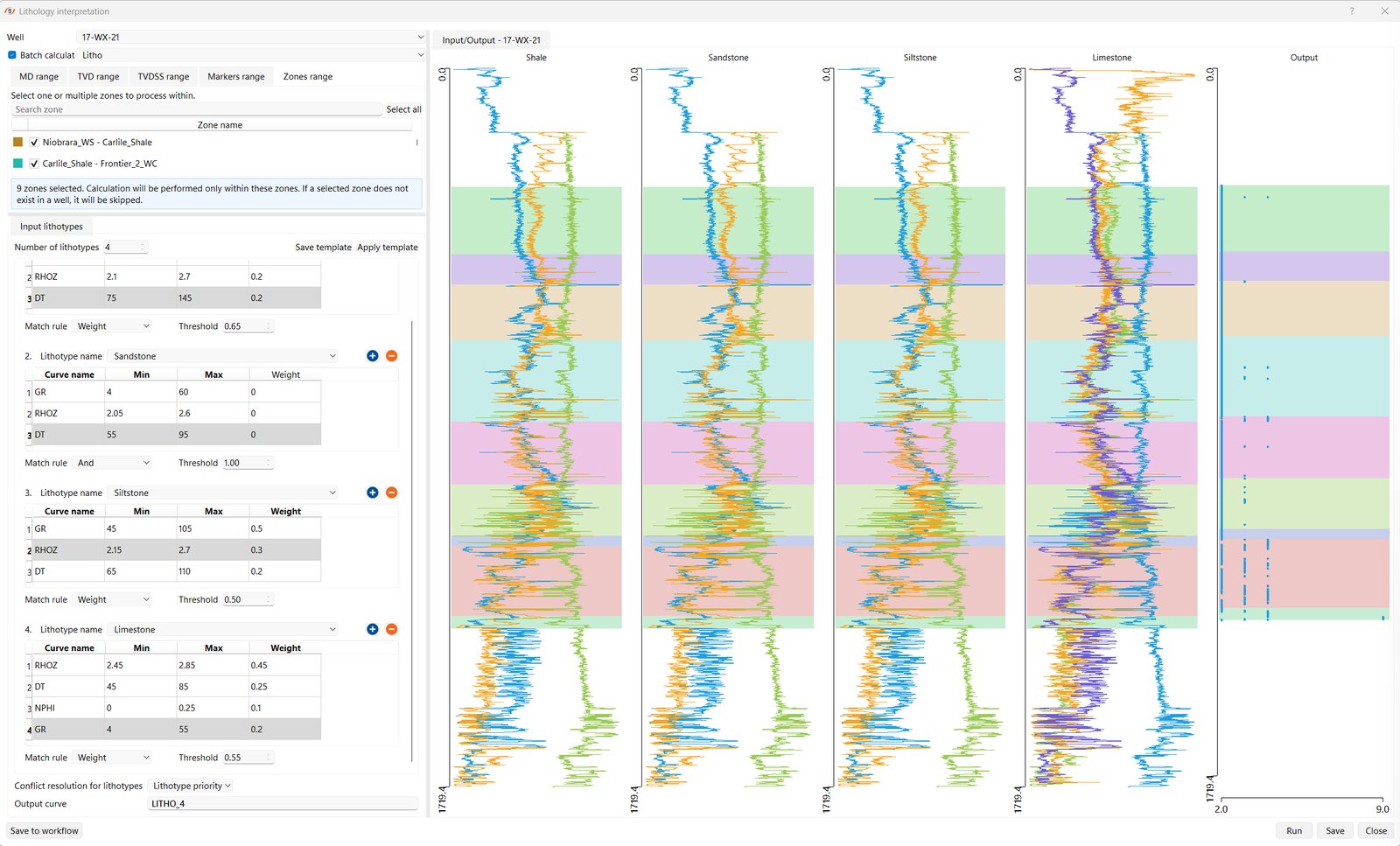Click the Output curve LITHO_4 field
The width and height of the screenshot is (1400, 846).
click(x=283, y=804)
